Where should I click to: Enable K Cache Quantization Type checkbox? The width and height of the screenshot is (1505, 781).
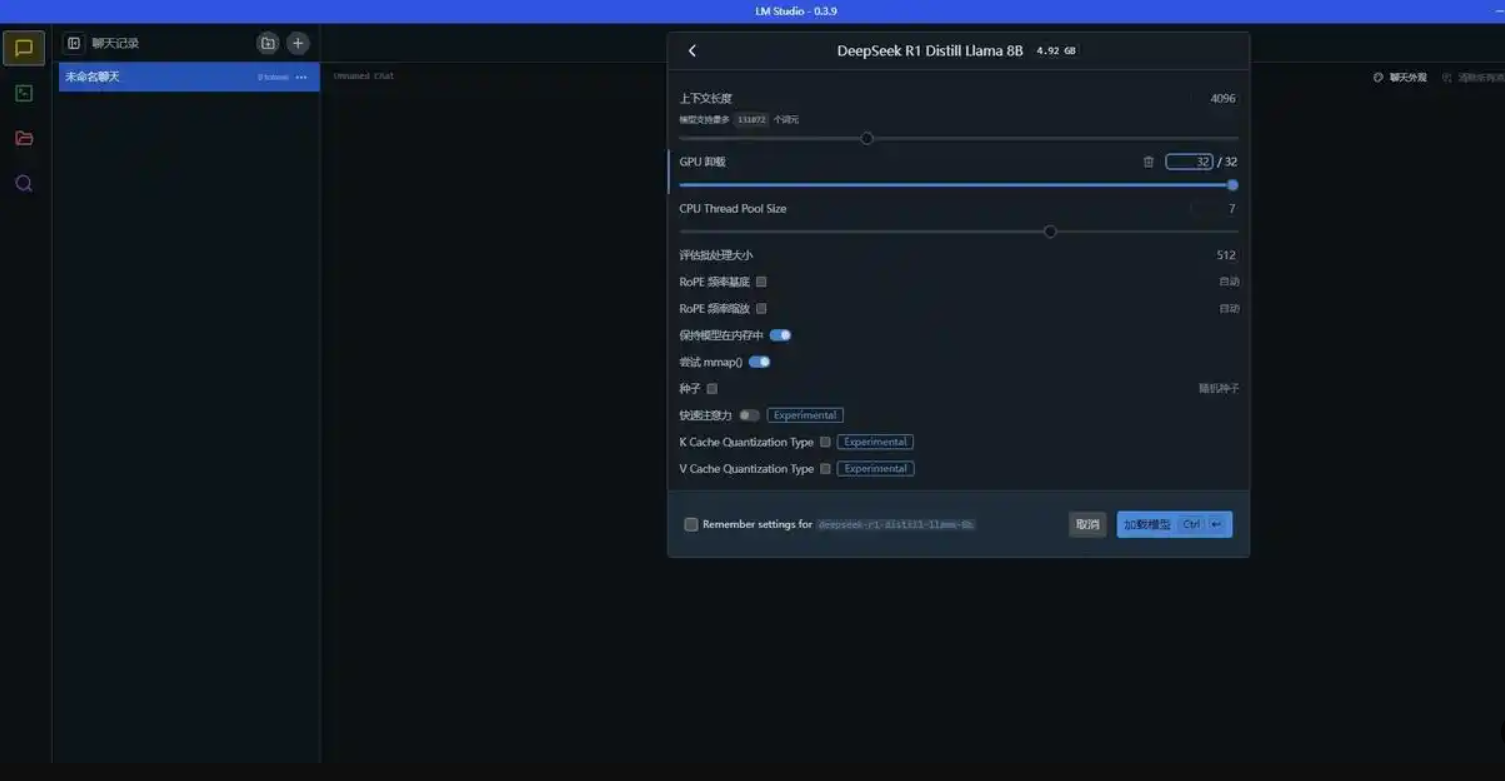pos(825,442)
